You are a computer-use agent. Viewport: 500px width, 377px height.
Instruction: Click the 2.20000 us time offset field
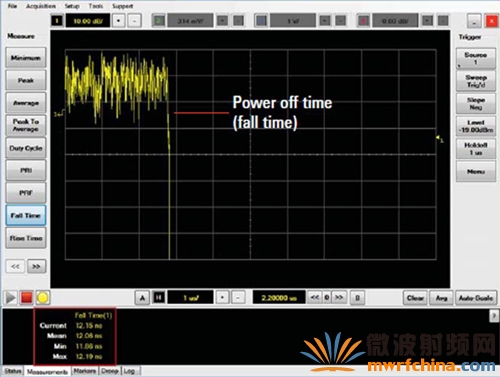[279, 298]
